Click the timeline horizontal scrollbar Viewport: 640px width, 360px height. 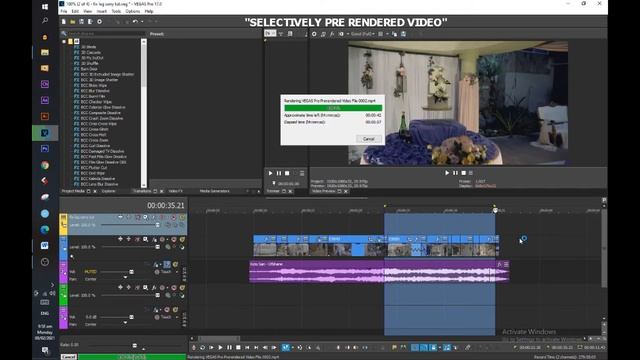219,338
